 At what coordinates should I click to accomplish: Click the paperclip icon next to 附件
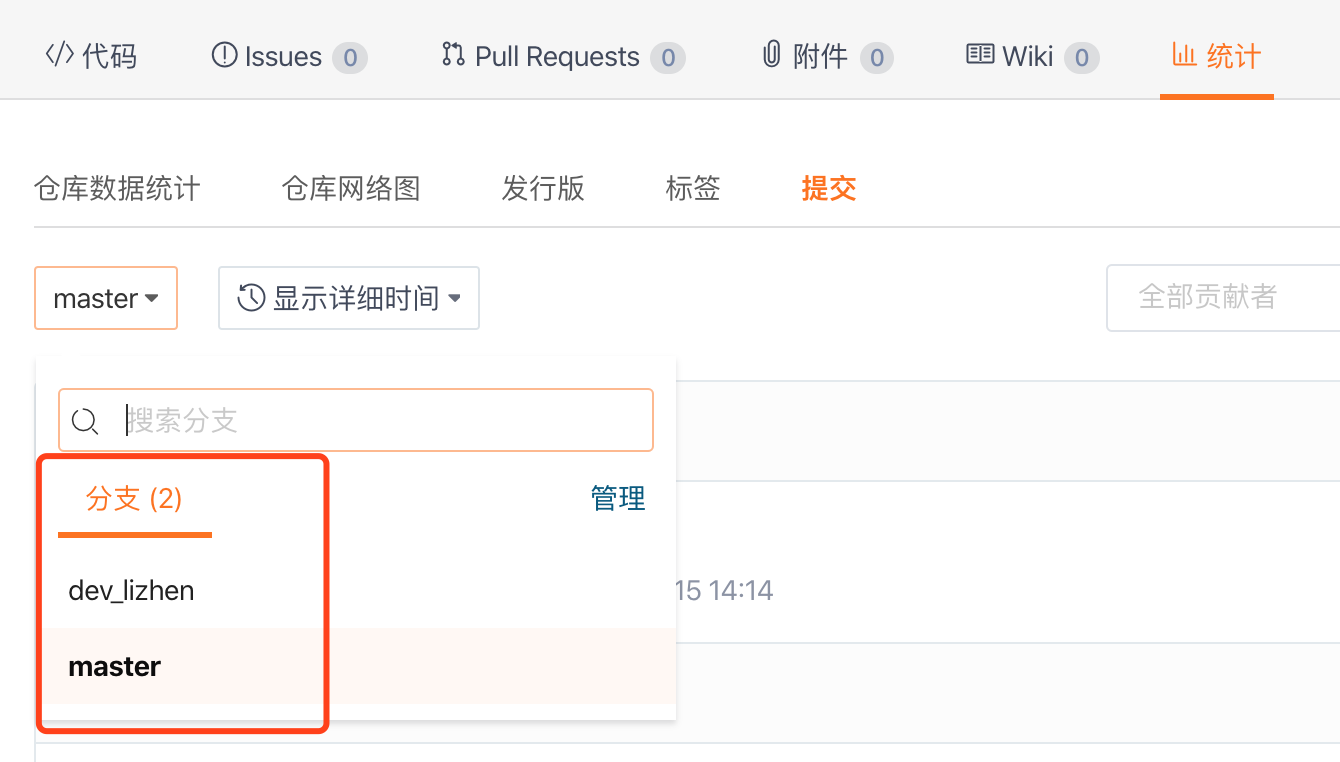(770, 56)
